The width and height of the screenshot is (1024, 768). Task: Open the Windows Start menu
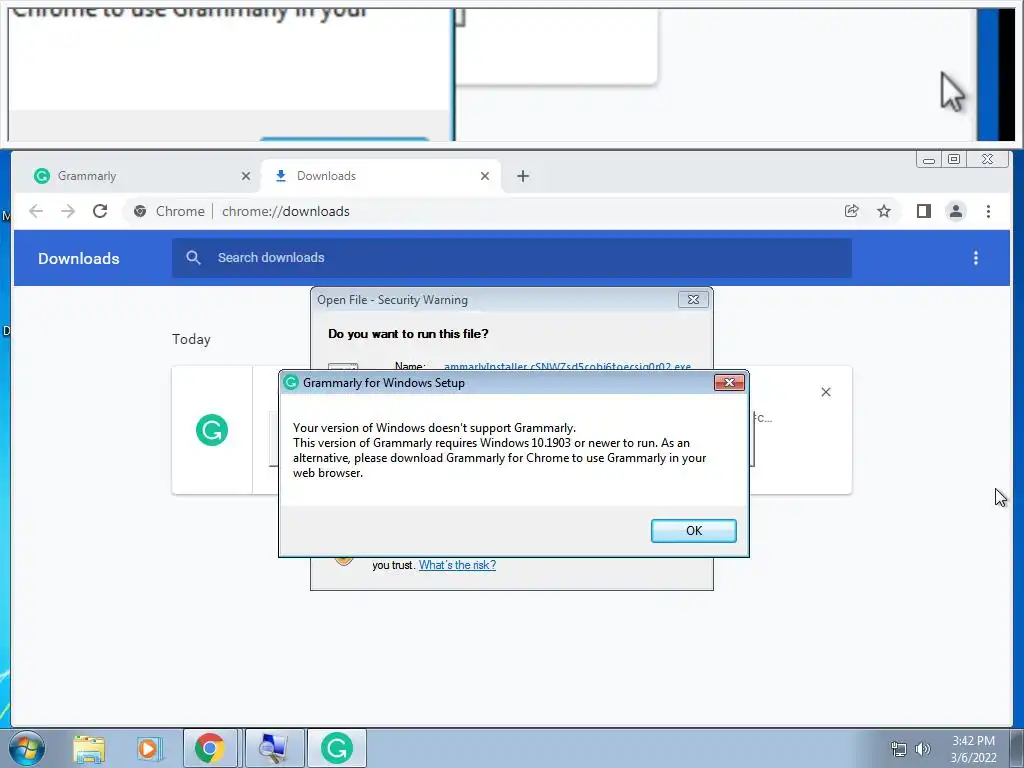pyautogui.click(x=26, y=748)
